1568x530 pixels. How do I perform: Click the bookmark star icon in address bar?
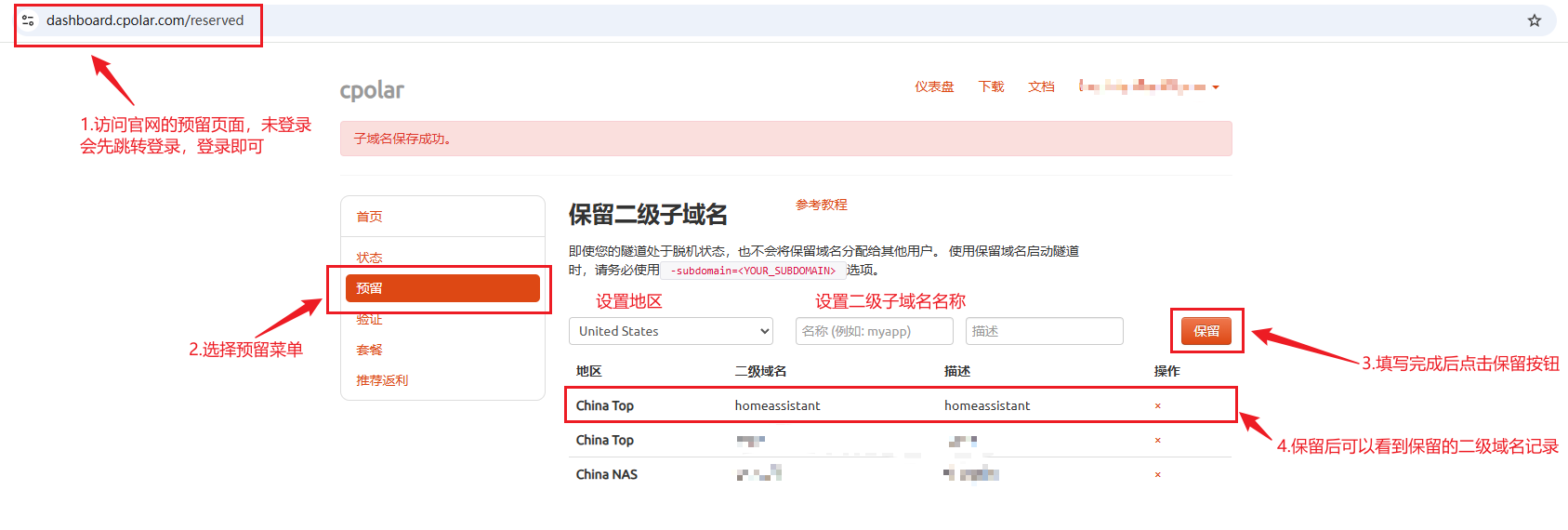point(1534,20)
